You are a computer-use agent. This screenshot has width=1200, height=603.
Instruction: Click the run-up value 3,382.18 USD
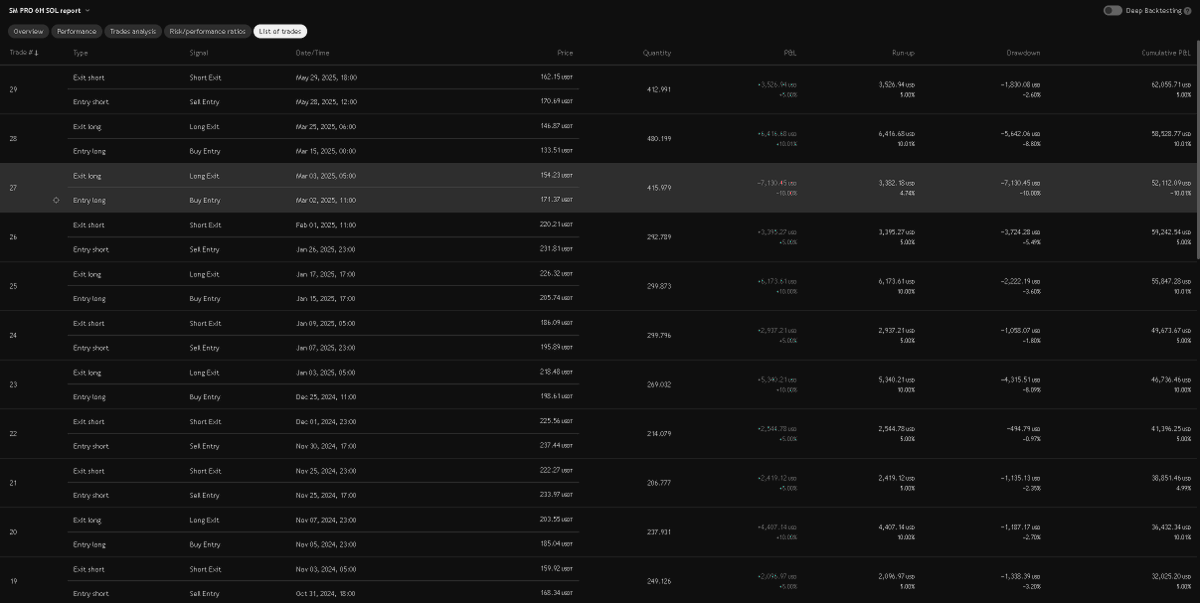pyautogui.click(x=897, y=182)
